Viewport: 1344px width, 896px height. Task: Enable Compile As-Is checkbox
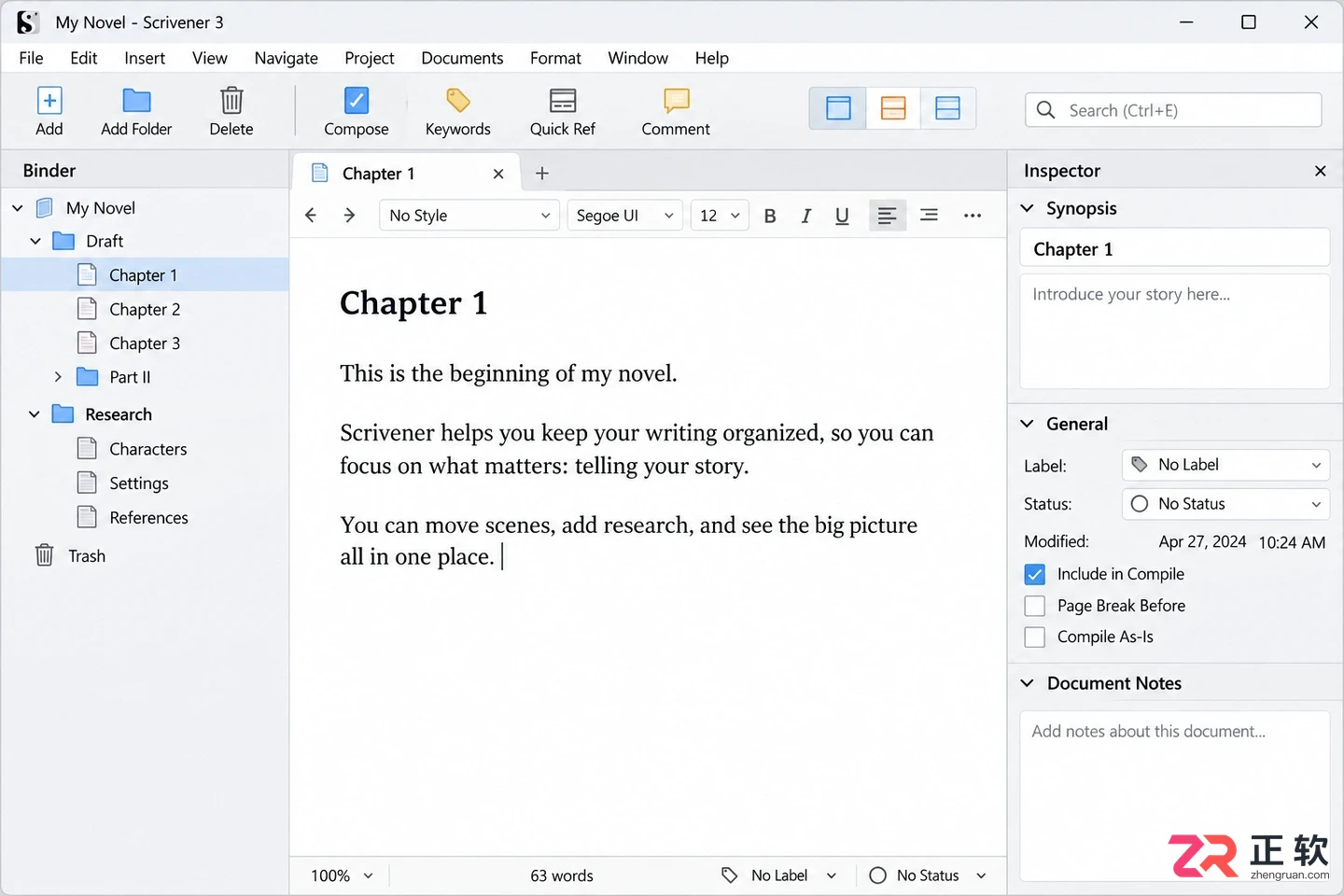1035,637
